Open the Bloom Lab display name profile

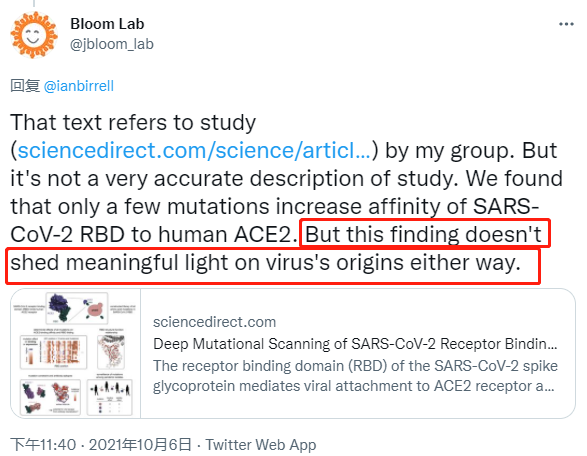(107, 24)
